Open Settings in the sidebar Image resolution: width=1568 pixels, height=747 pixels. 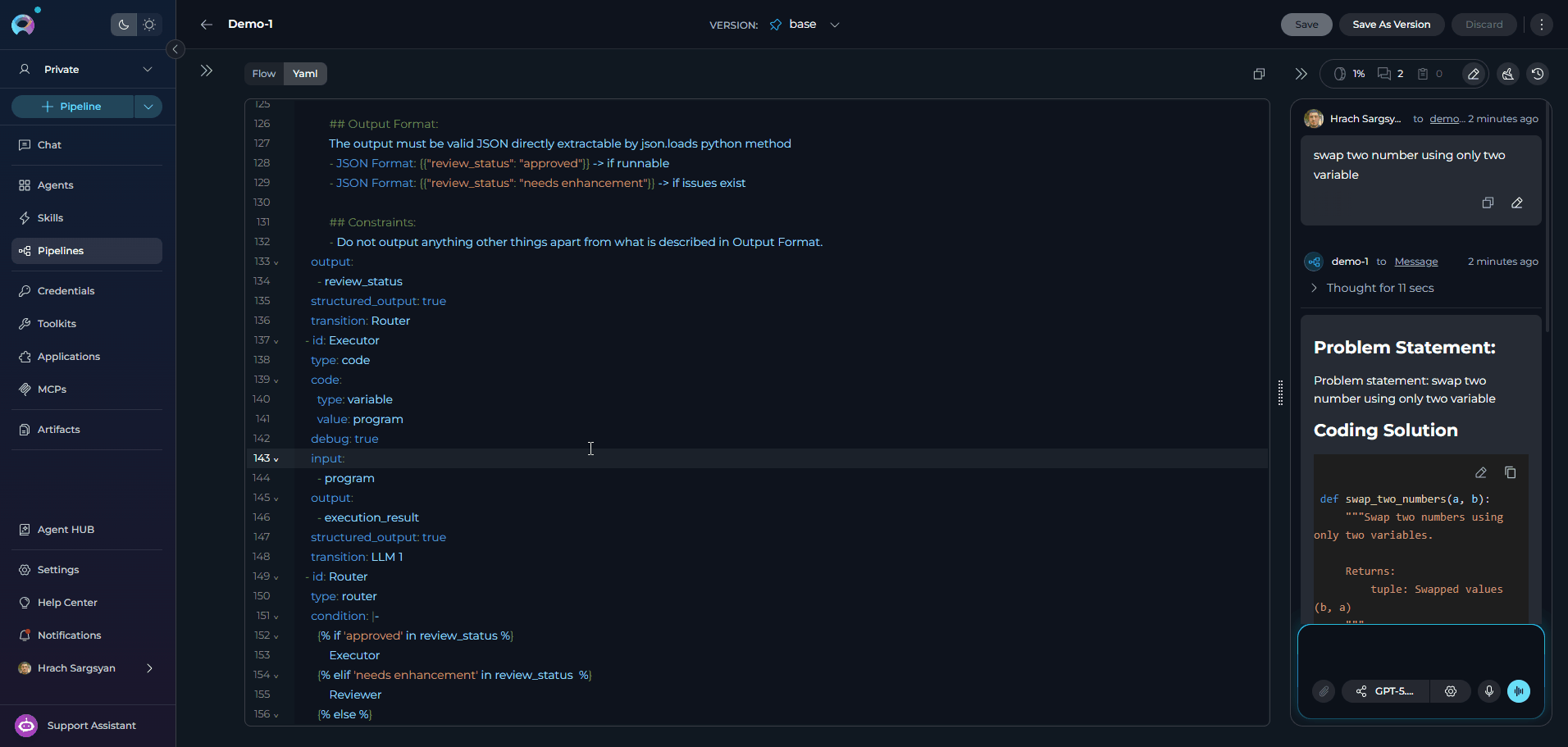click(87, 570)
